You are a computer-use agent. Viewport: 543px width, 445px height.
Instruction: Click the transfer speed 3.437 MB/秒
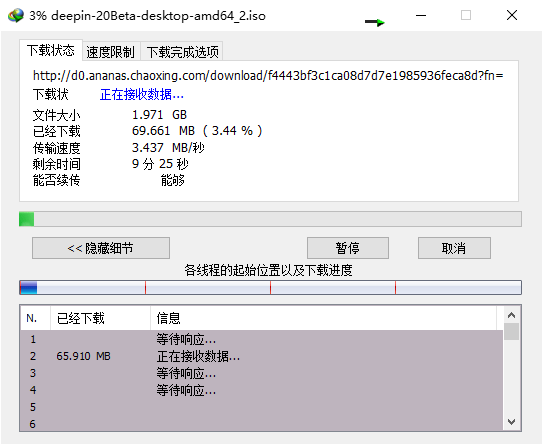tap(168, 148)
